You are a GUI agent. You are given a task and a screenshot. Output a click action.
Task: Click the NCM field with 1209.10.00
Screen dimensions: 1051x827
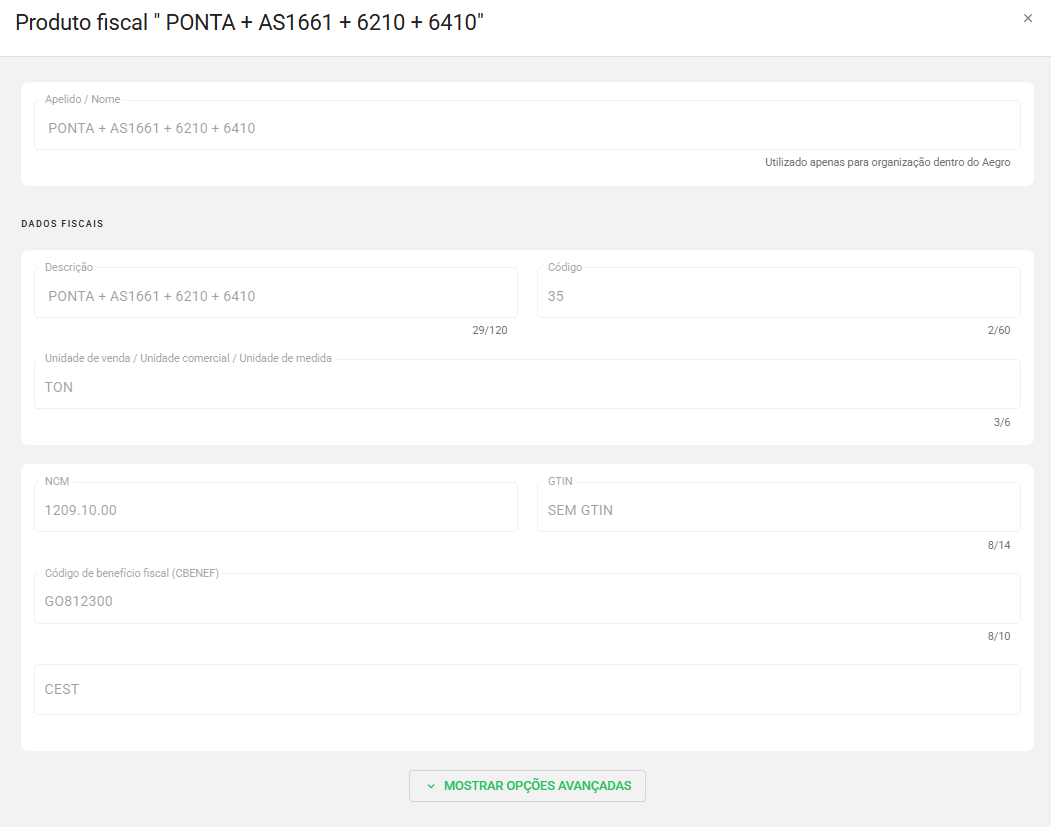(276, 510)
